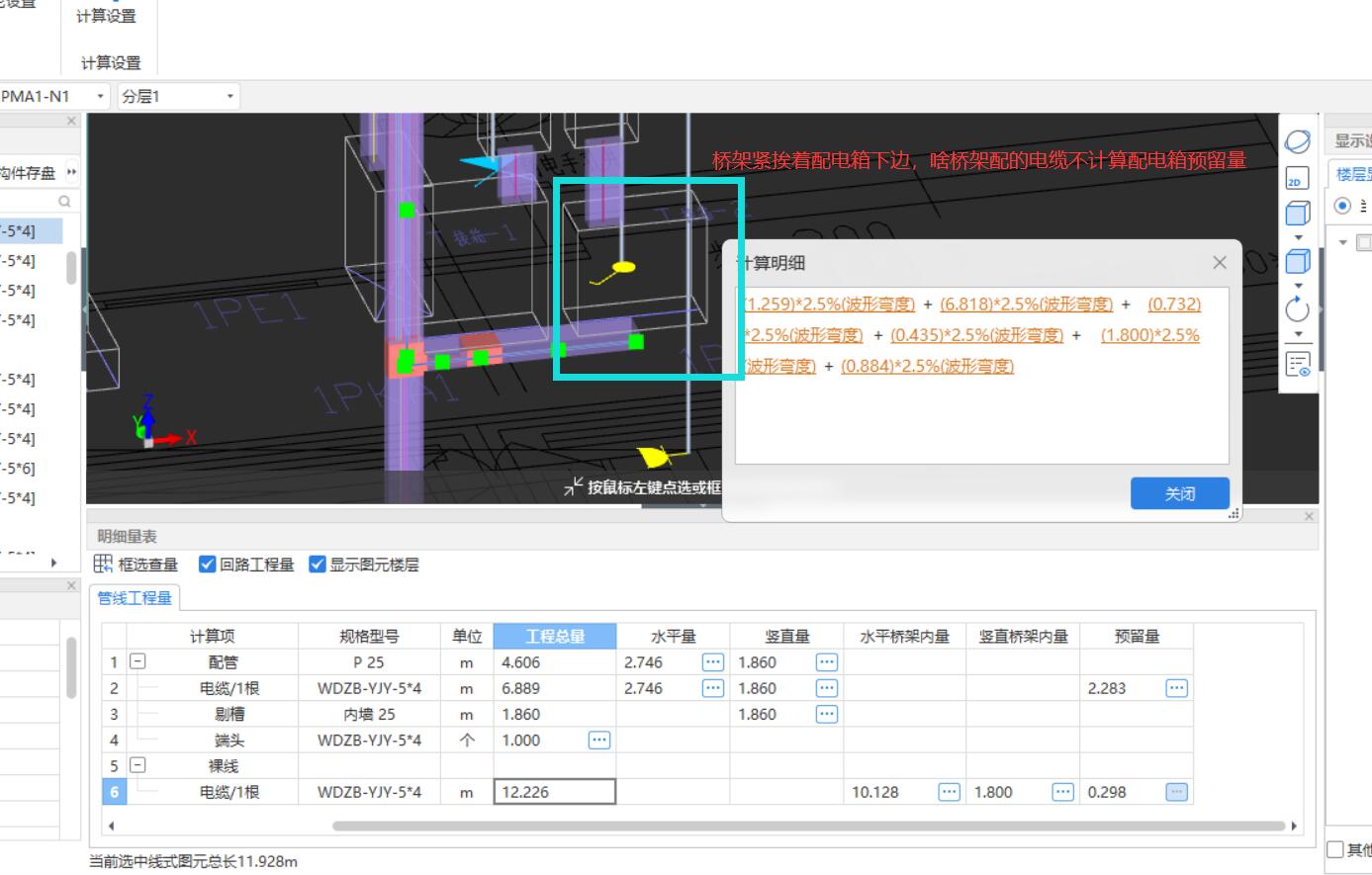This screenshot has width=1372, height=875.
Task: Open dropdown arrow above rotate icon
Action: pos(1297,286)
